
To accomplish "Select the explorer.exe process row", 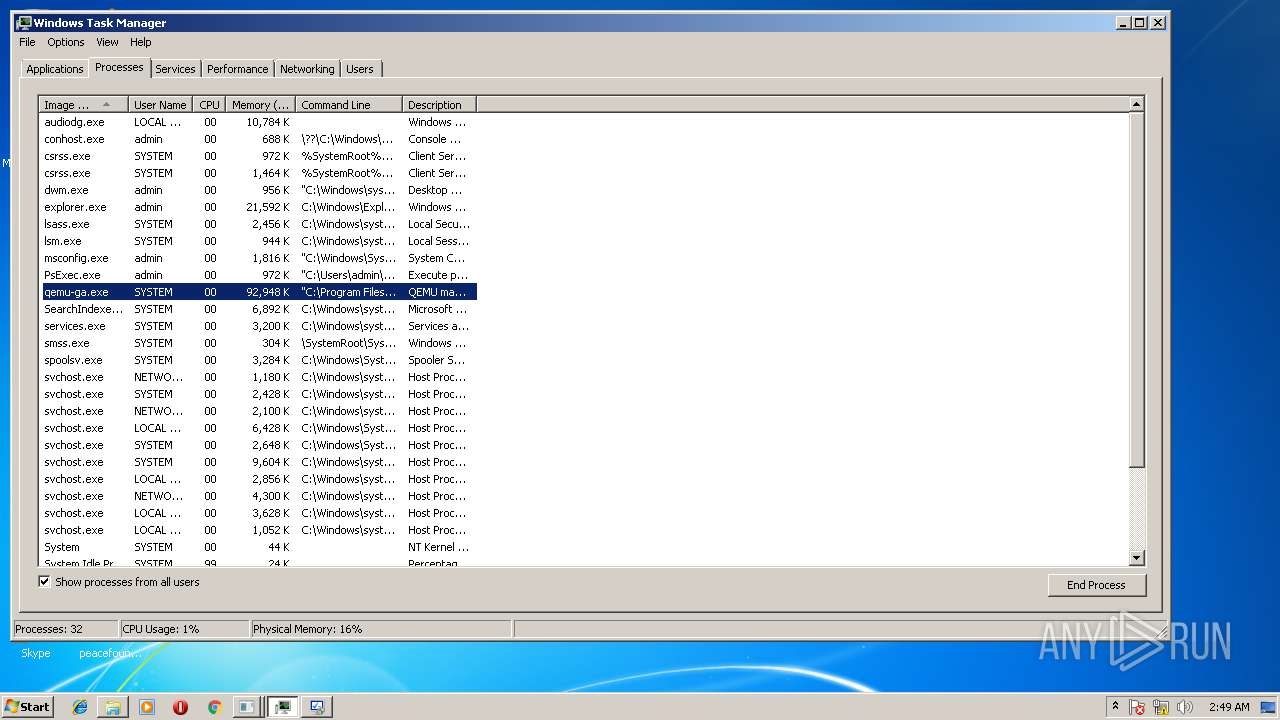I will 258,207.
